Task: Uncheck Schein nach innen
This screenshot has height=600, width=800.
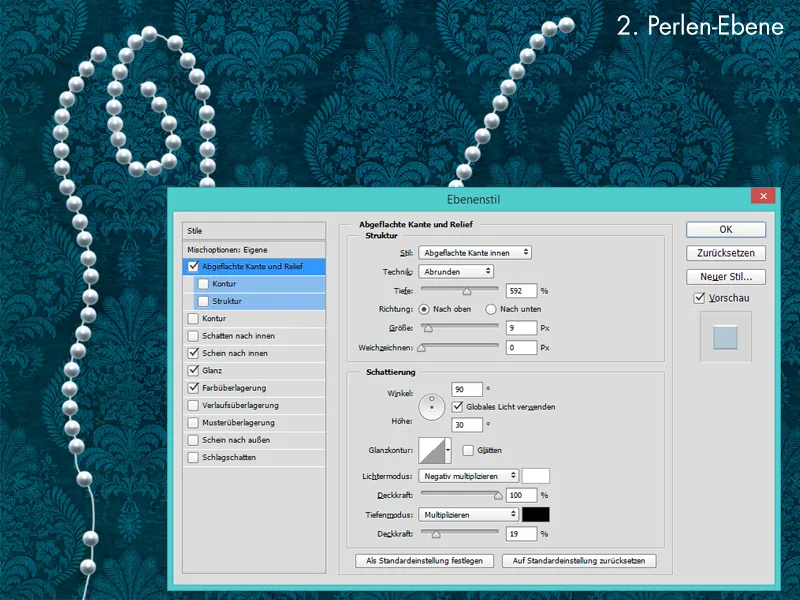Action: (x=193, y=353)
